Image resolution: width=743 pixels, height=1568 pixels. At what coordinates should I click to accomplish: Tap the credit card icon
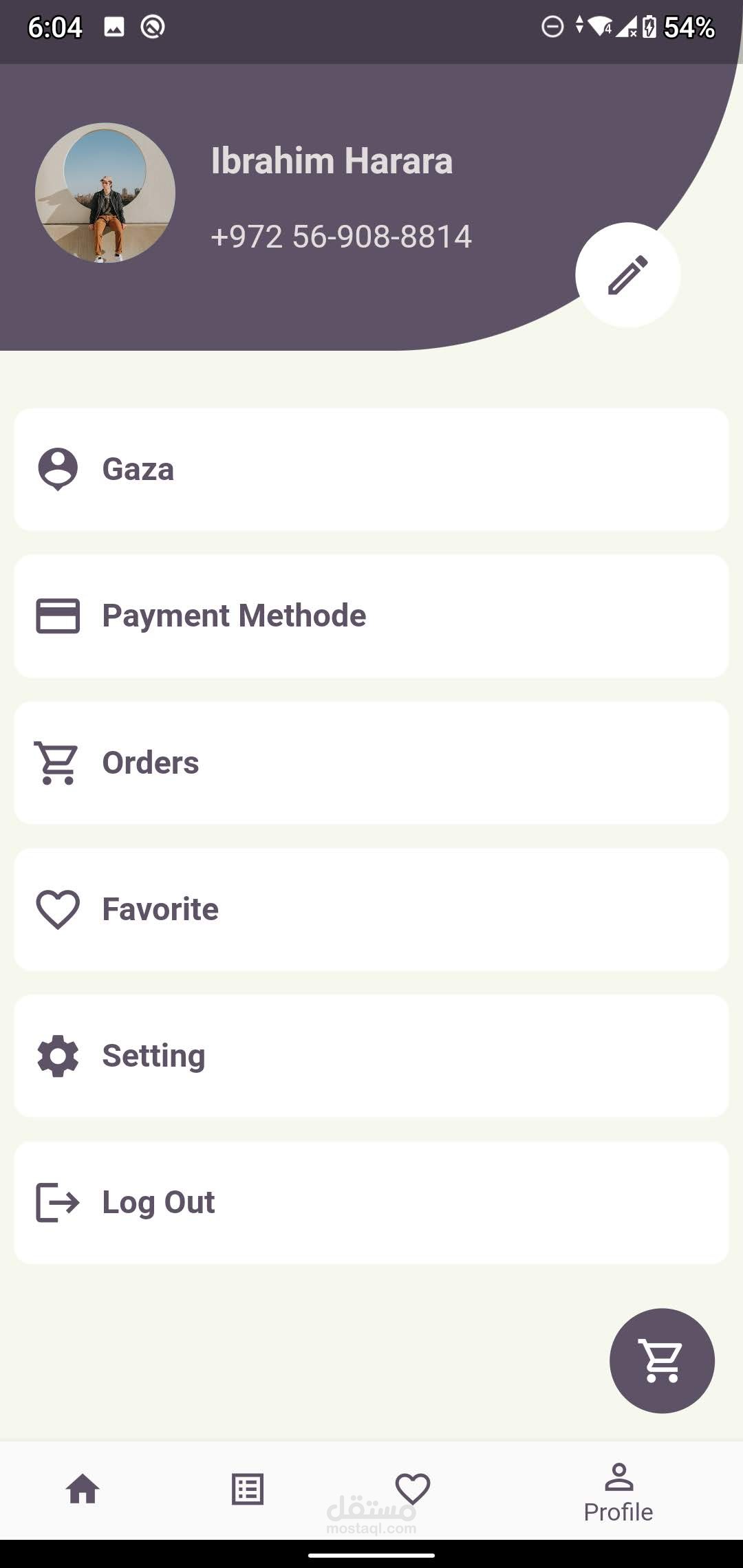(58, 616)
